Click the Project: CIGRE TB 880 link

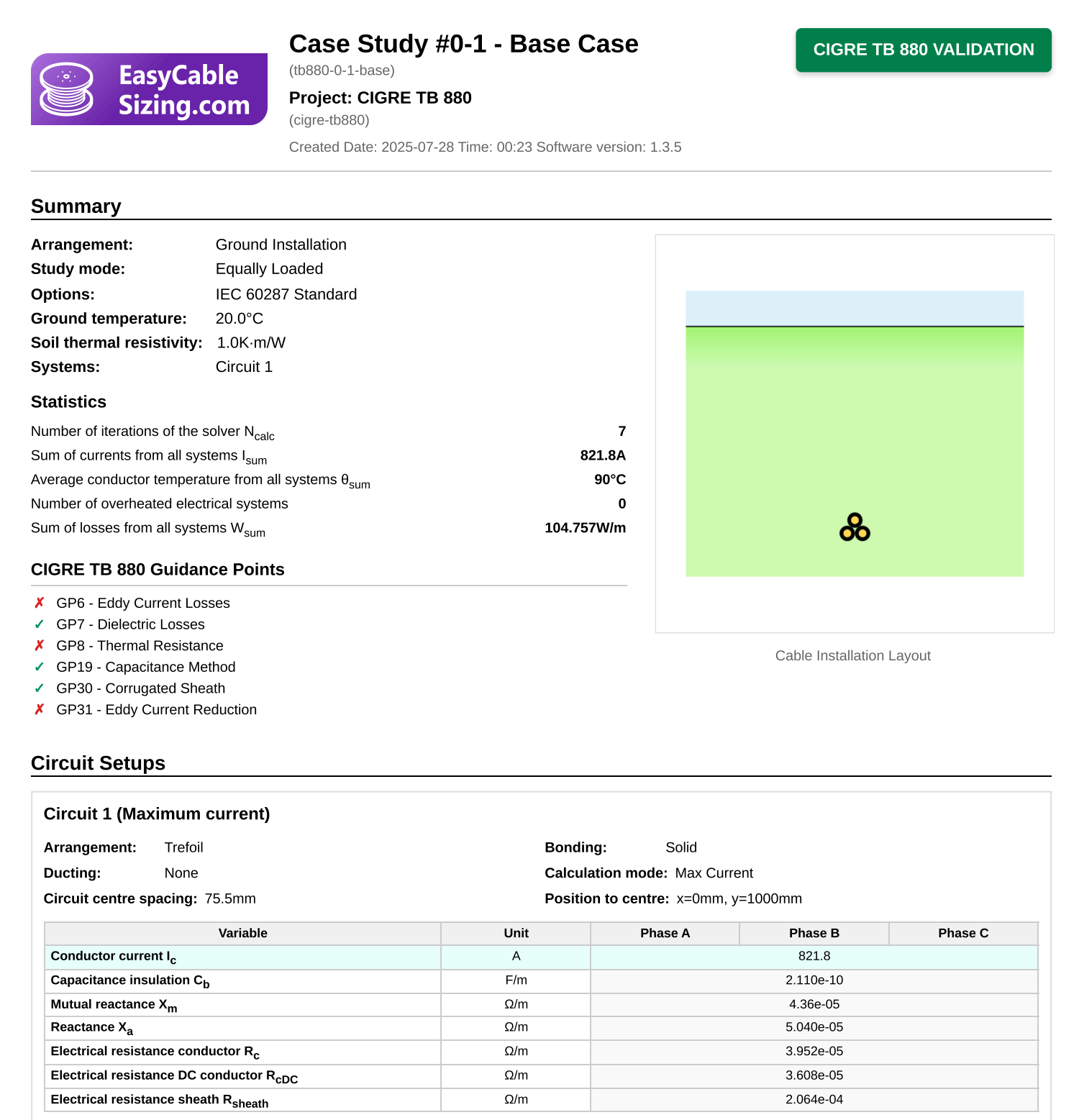point(380,98)
